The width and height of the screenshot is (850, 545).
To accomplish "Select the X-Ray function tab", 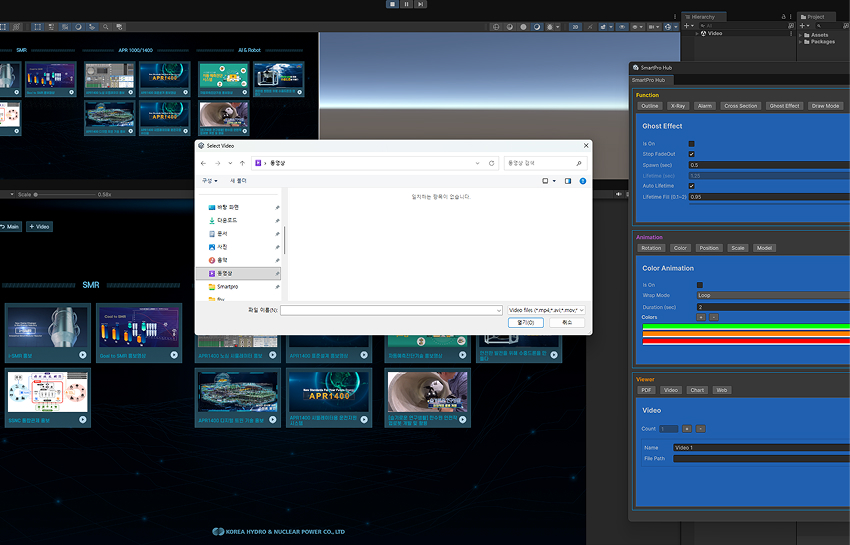I will (x=678, y=106).
